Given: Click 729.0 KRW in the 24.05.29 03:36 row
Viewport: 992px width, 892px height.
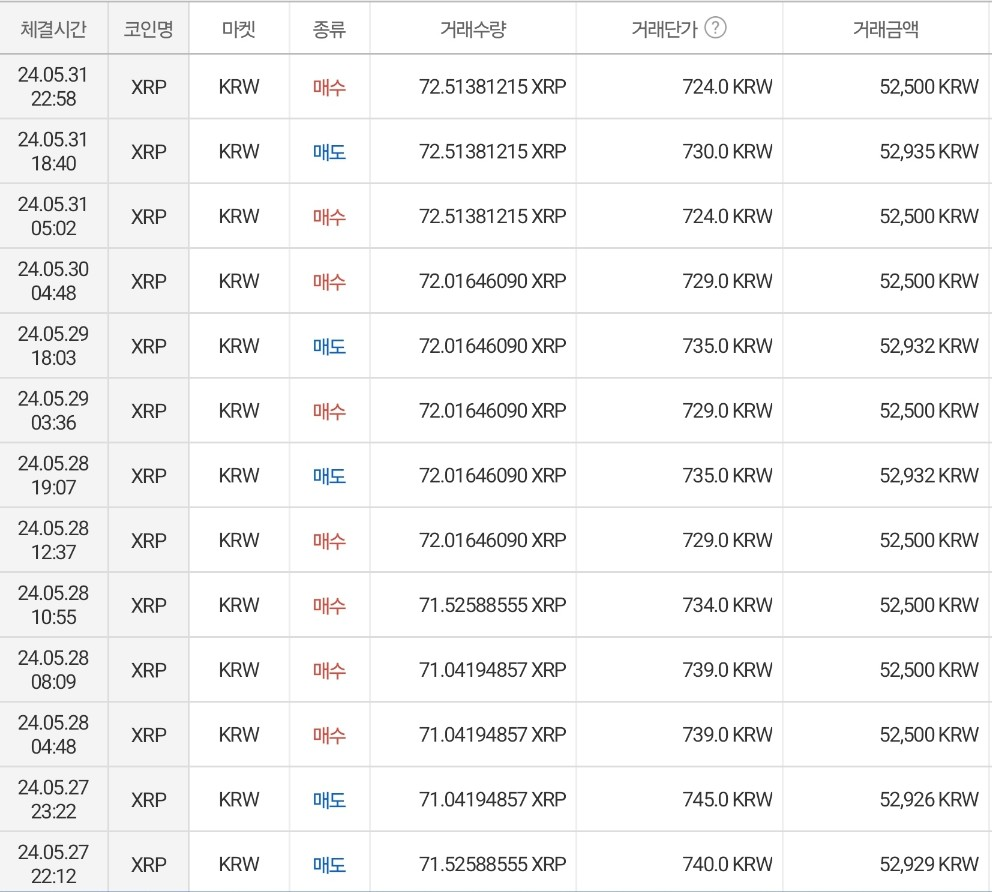Looking at the screenshot, I should click(x=728, y=411).
